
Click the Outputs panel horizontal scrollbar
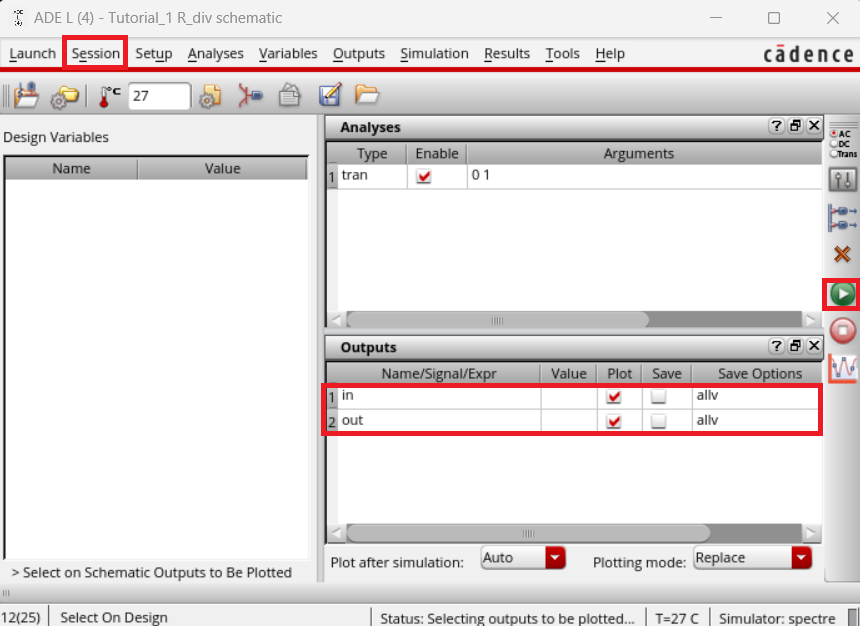point(528,533)
